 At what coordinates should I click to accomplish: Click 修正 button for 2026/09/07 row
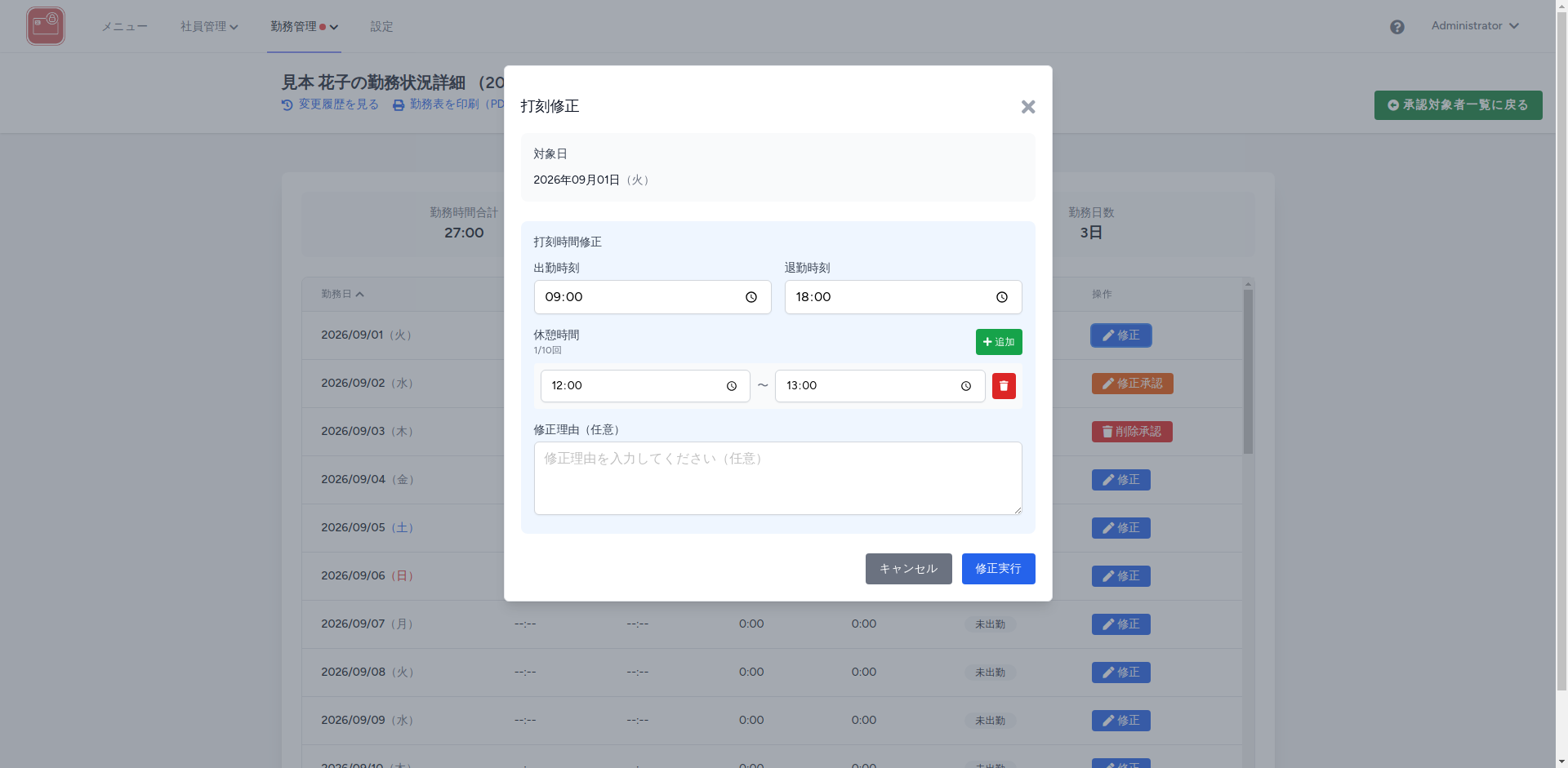click(1121, 624)
